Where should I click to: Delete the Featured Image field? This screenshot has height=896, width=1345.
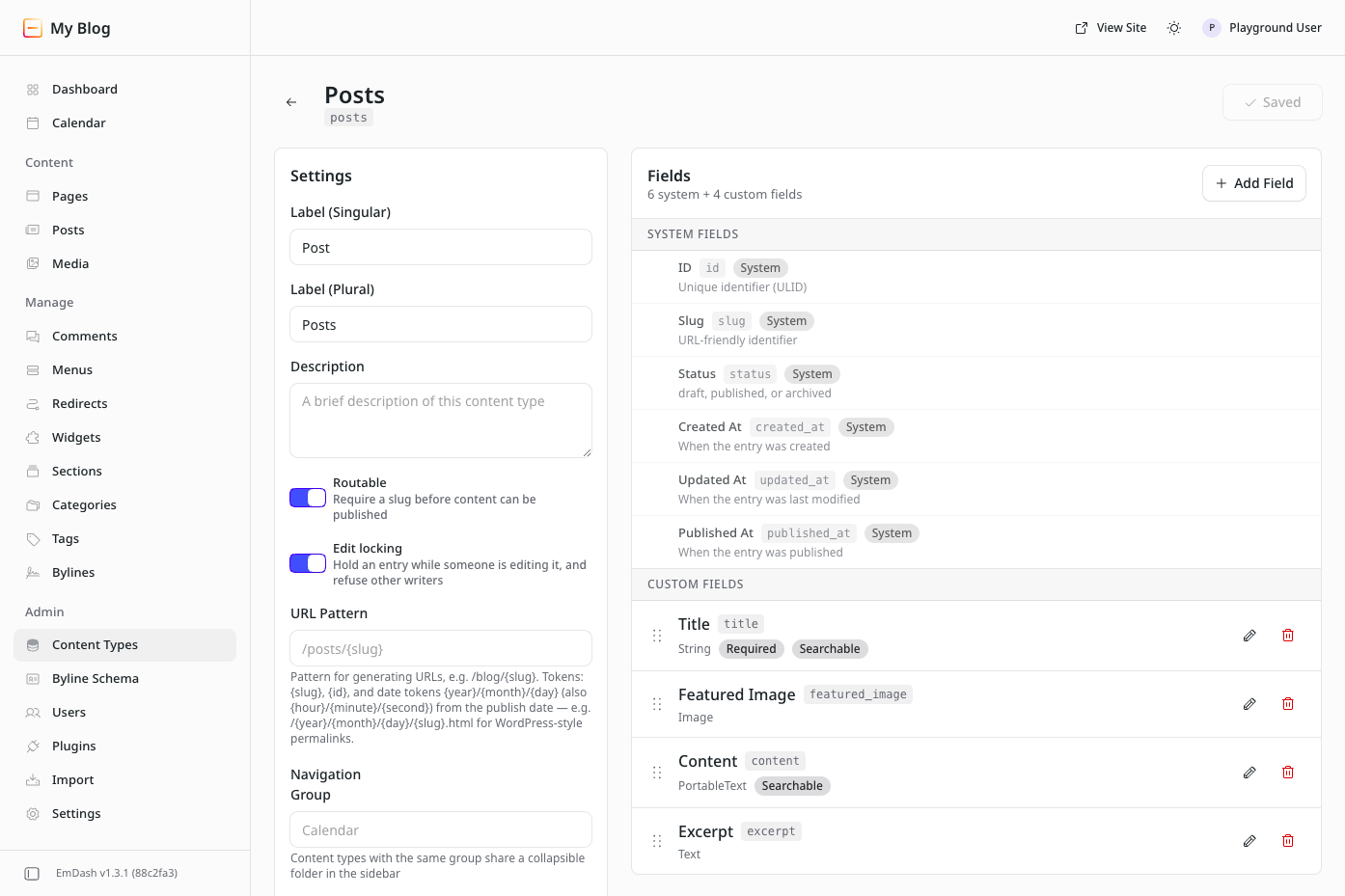point(1288,704)
